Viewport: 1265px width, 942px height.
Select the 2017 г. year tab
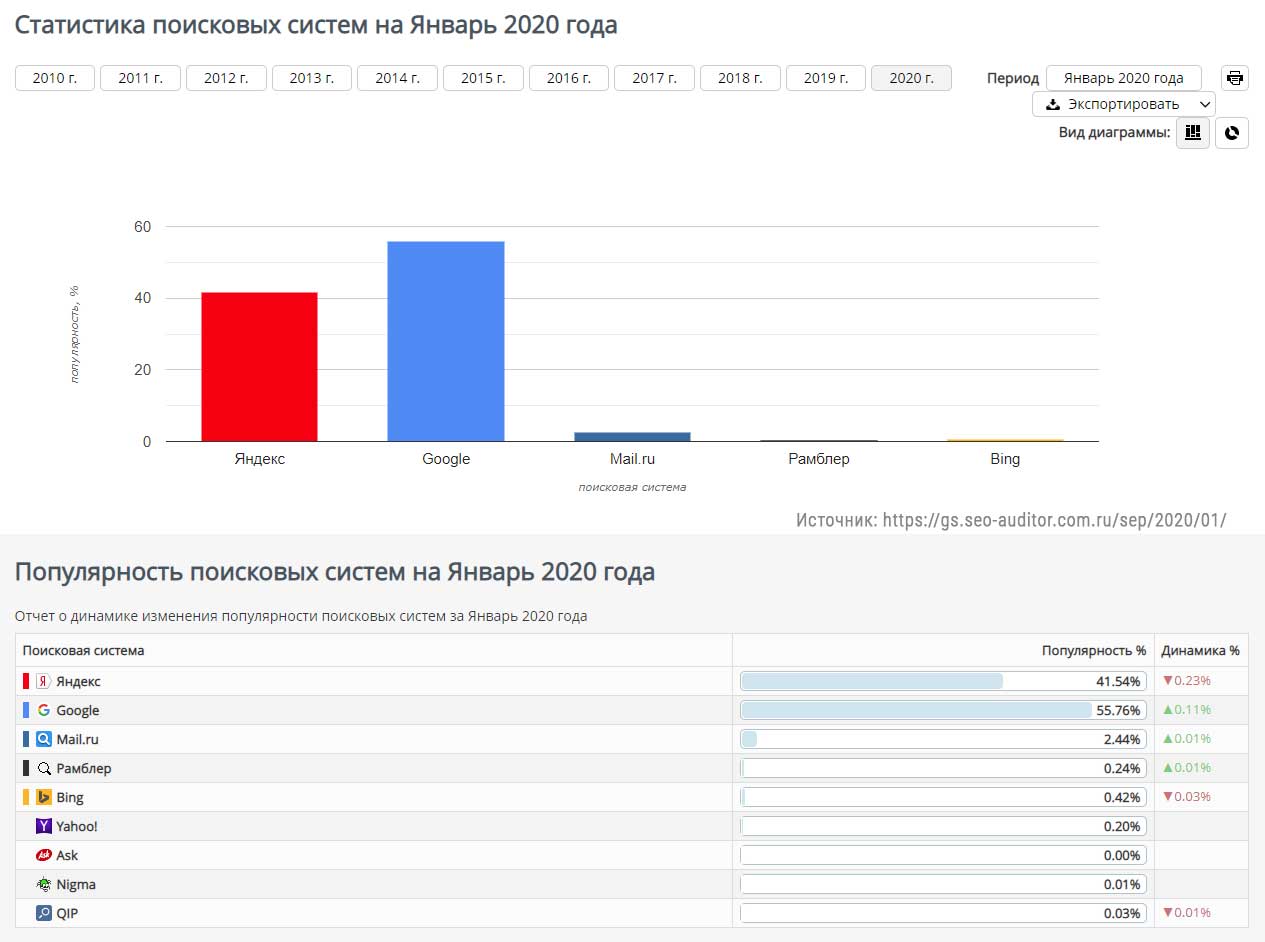coord(654,78)
